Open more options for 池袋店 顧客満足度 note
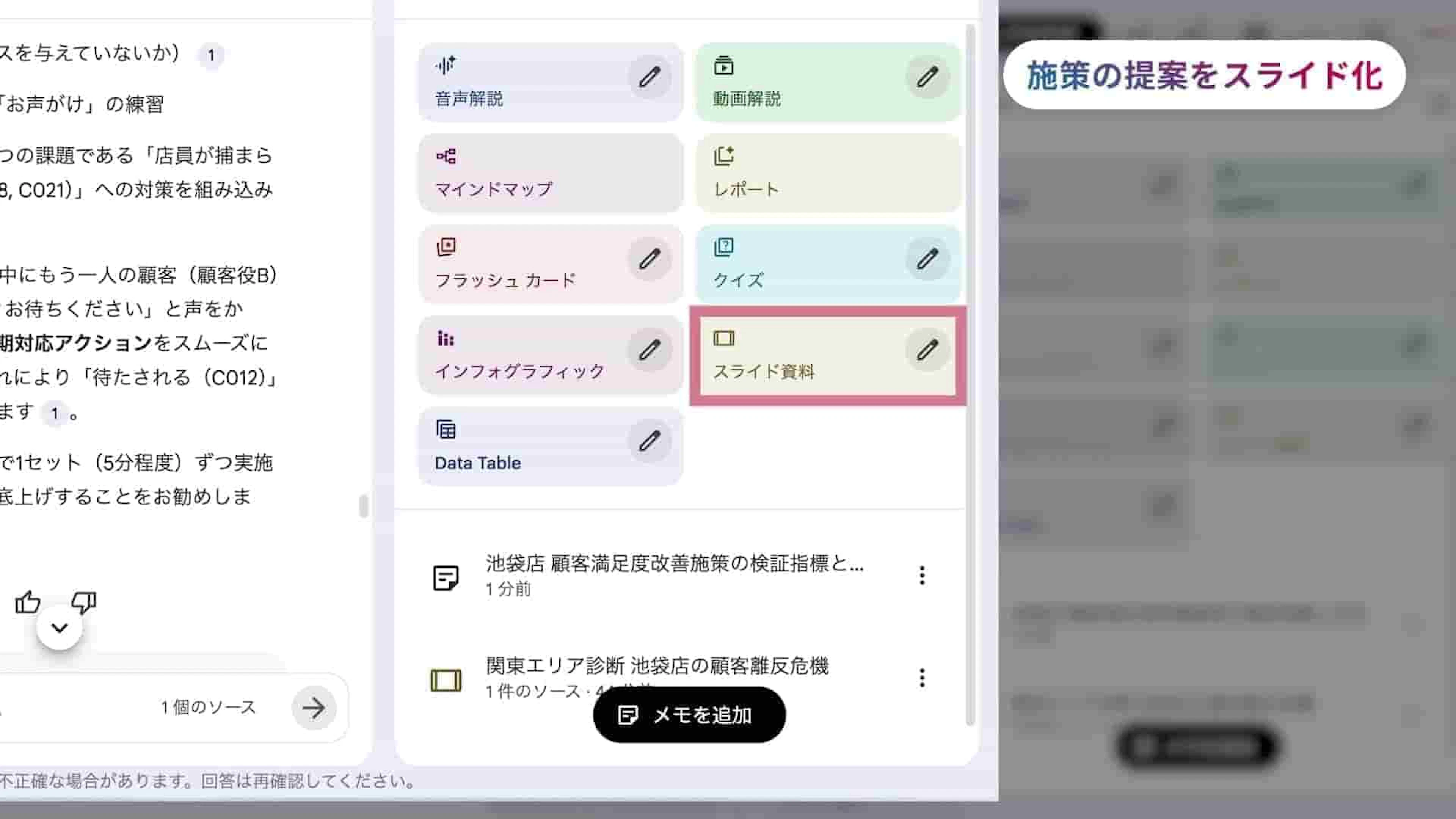 922,576
